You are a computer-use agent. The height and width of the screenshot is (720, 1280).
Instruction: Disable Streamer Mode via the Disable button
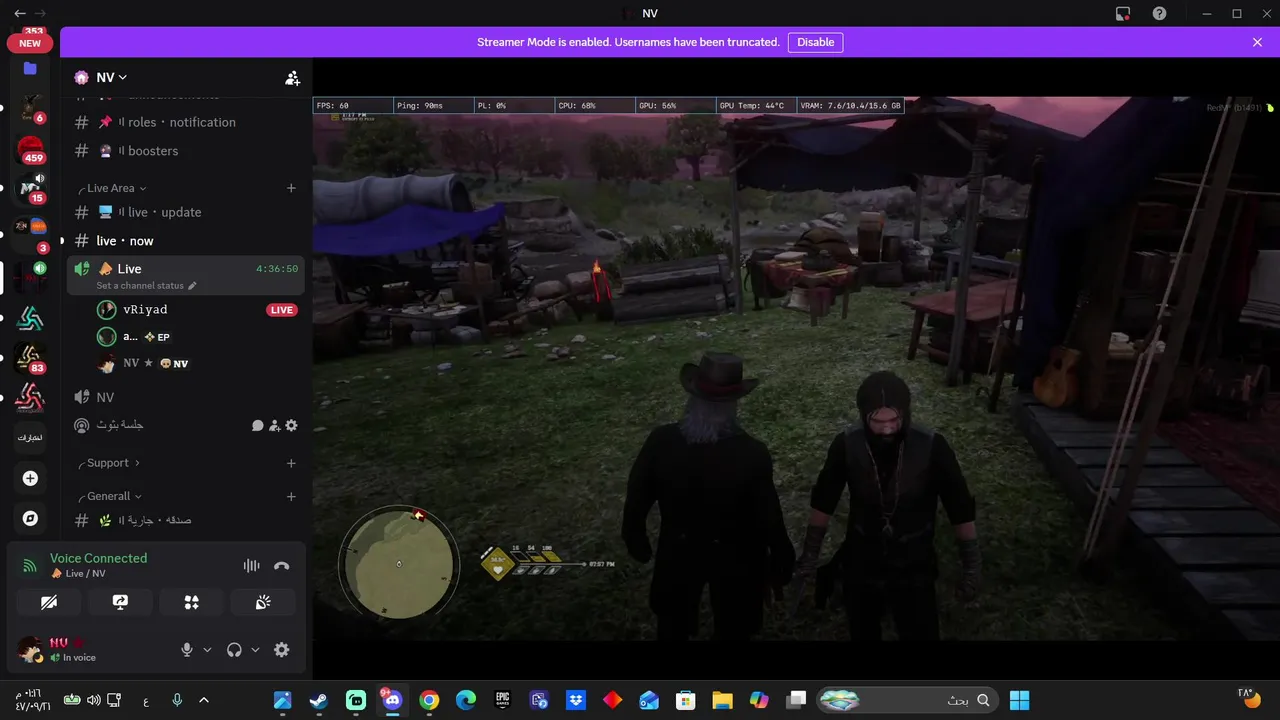pyautogui.click(x=815, y=42)
